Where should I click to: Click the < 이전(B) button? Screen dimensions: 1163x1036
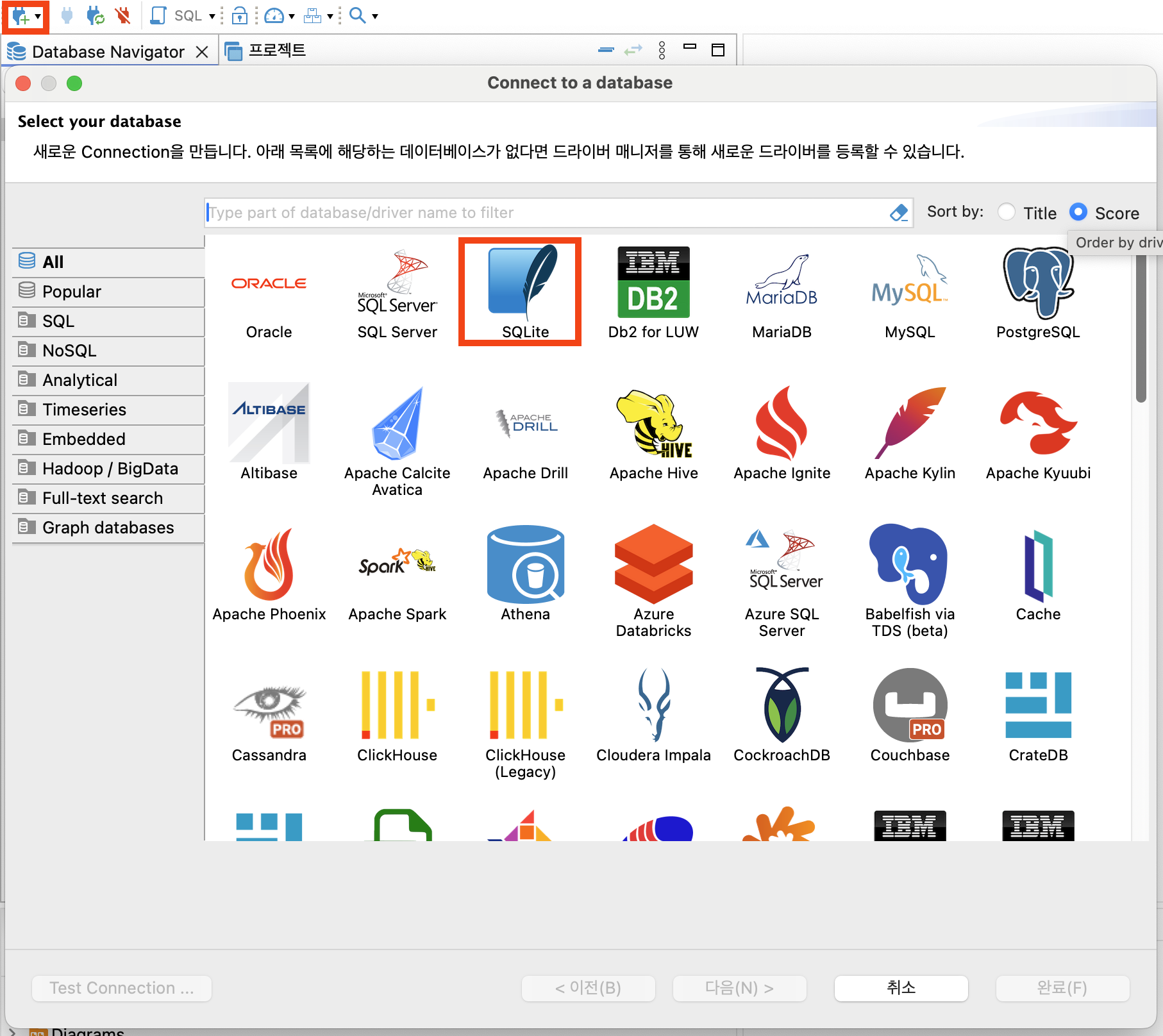(x=588, y=988)
